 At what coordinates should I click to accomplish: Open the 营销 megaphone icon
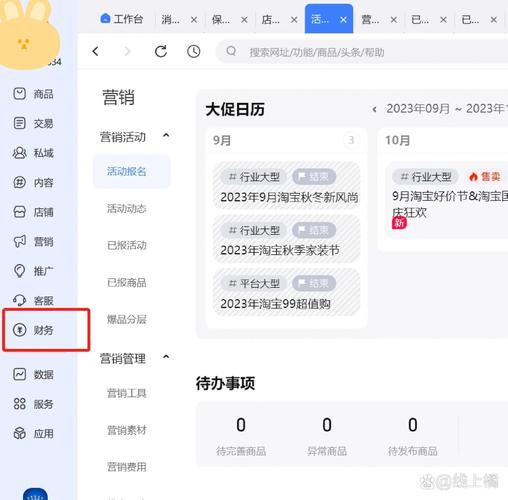pos(19,241)
